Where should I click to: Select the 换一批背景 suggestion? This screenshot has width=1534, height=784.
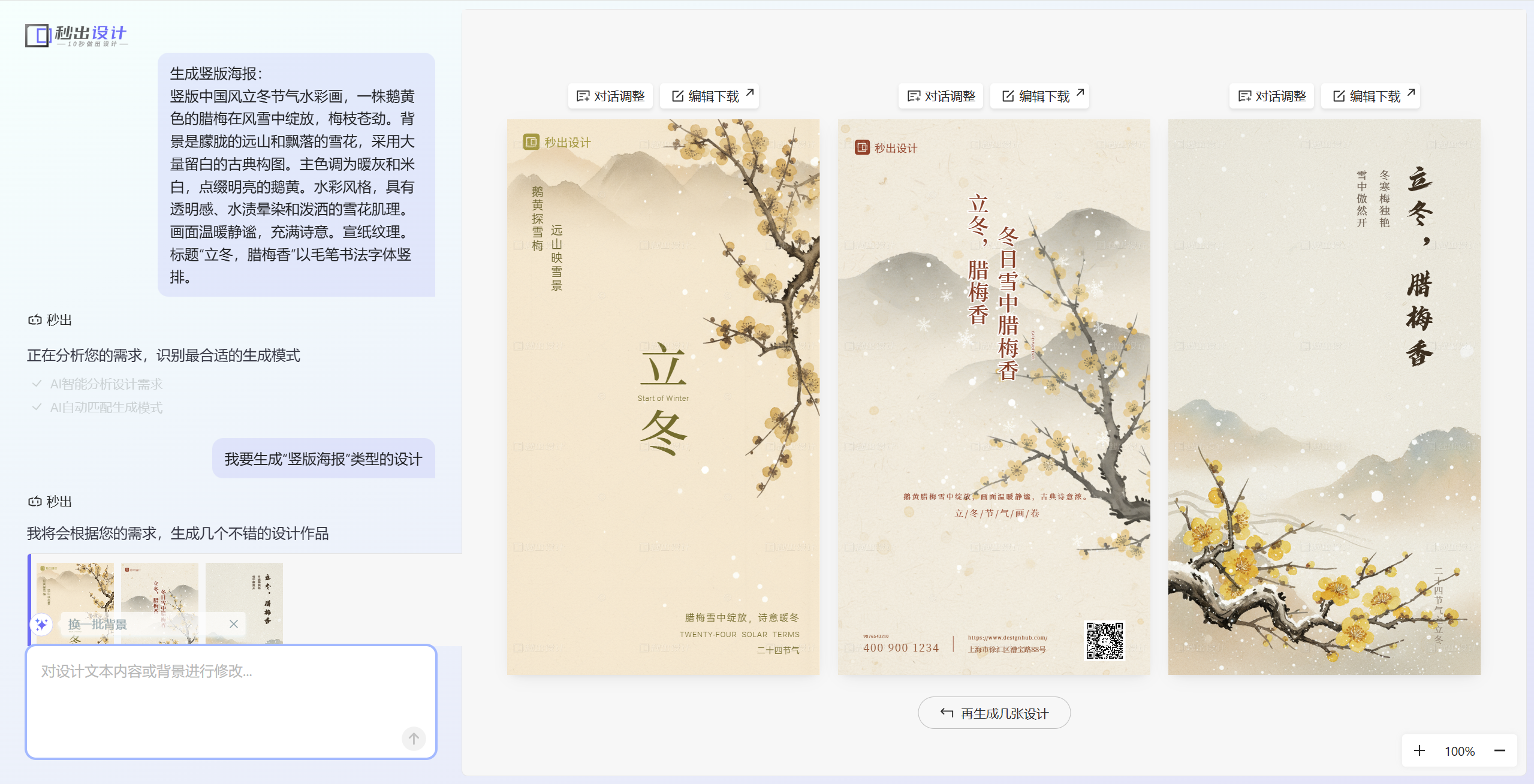tap(97, 624)
